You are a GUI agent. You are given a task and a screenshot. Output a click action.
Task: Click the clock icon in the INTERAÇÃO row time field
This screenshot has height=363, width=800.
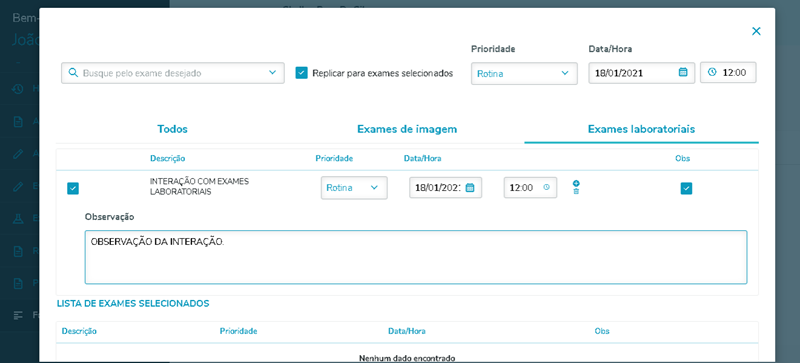(x=546, y=187)
